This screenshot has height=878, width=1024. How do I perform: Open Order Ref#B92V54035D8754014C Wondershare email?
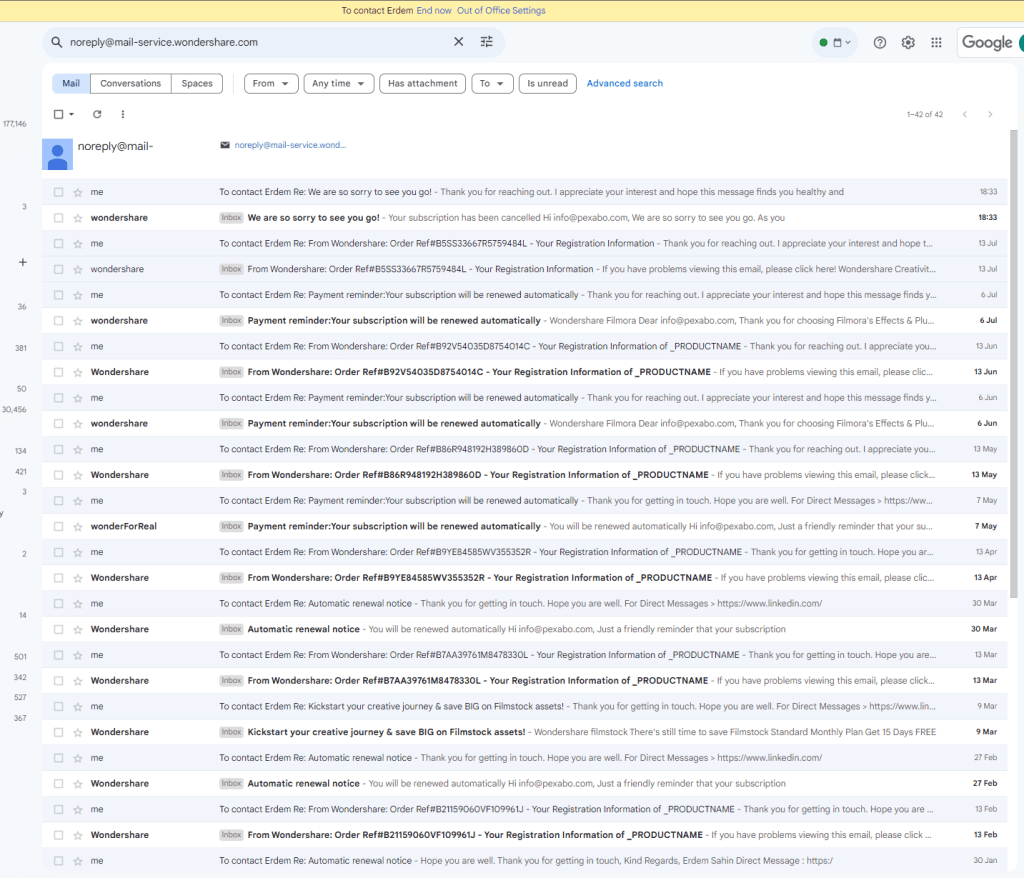524,372
